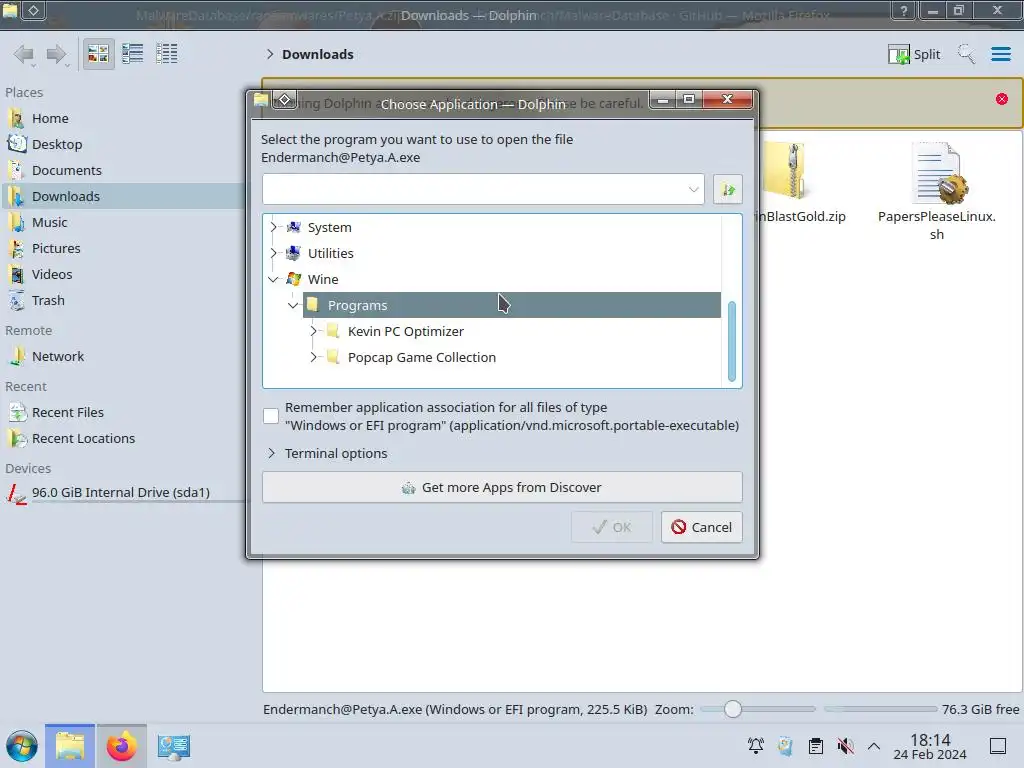Image resolution: width=1024 pixels, height=768 pixels.
Task: Open Network under Remote
Action: tap(58, 357)
